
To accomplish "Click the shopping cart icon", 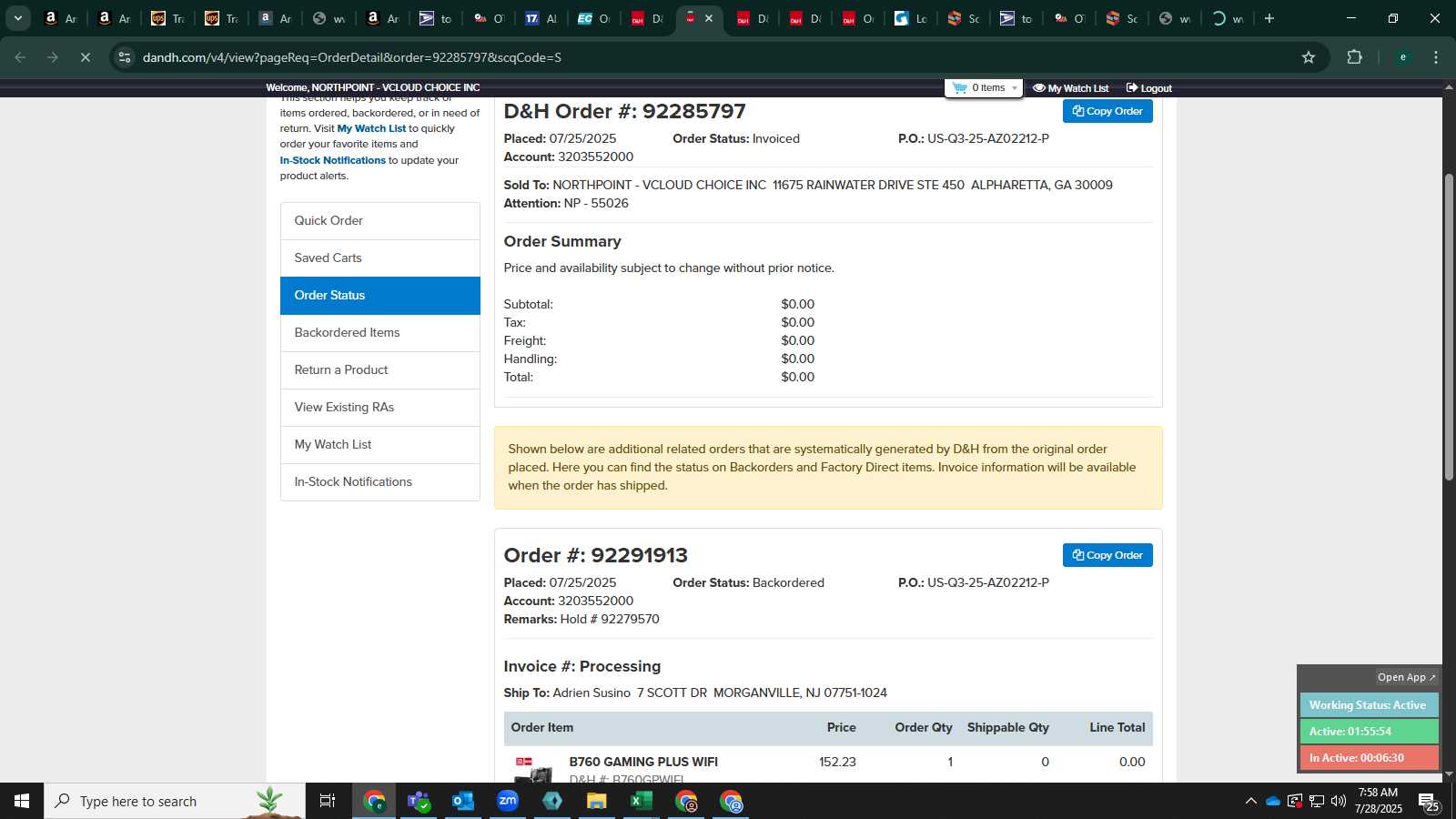I will pyautogui.click(x=959, y=88).
